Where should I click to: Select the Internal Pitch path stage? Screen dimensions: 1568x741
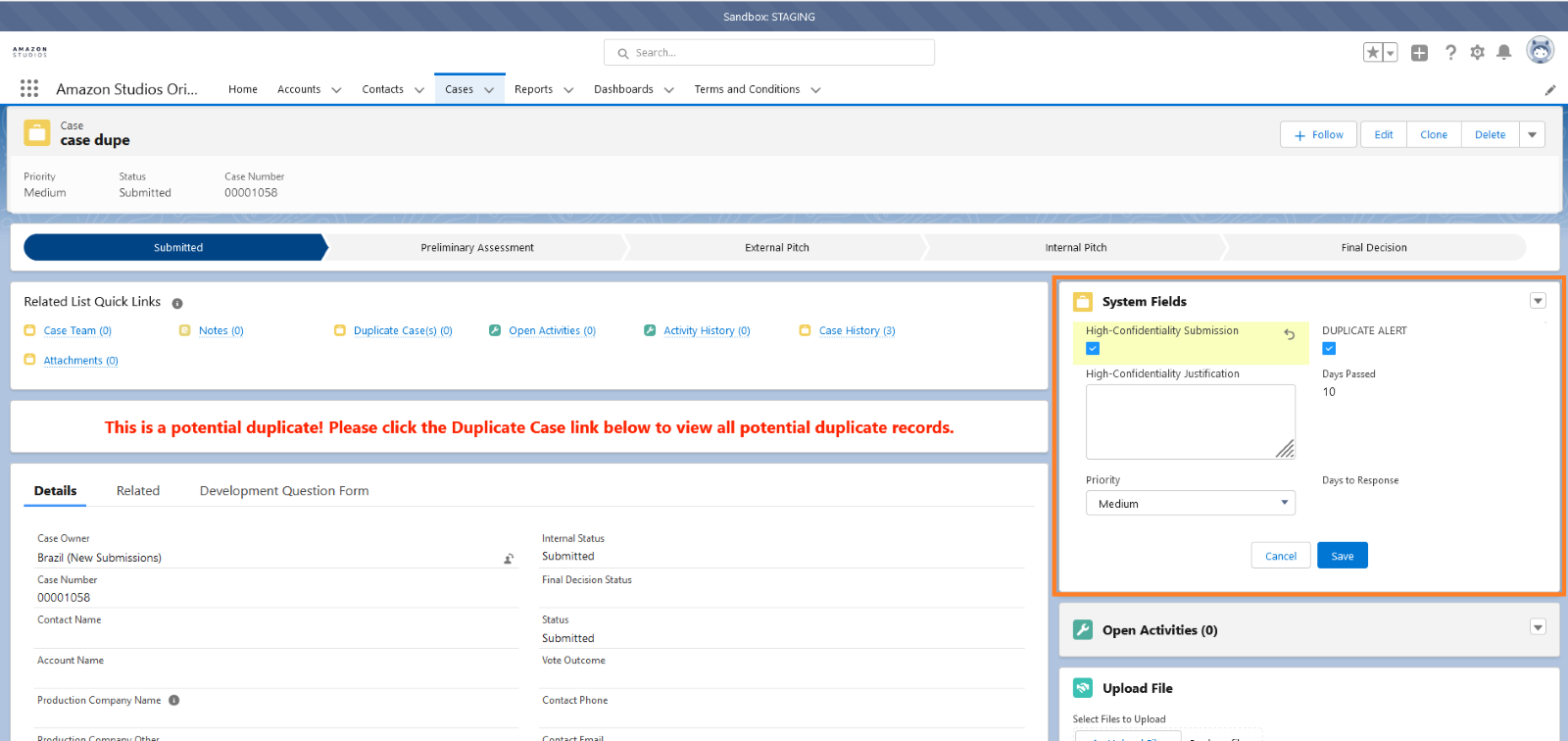pyautogui.click(x=1076, y=247)
